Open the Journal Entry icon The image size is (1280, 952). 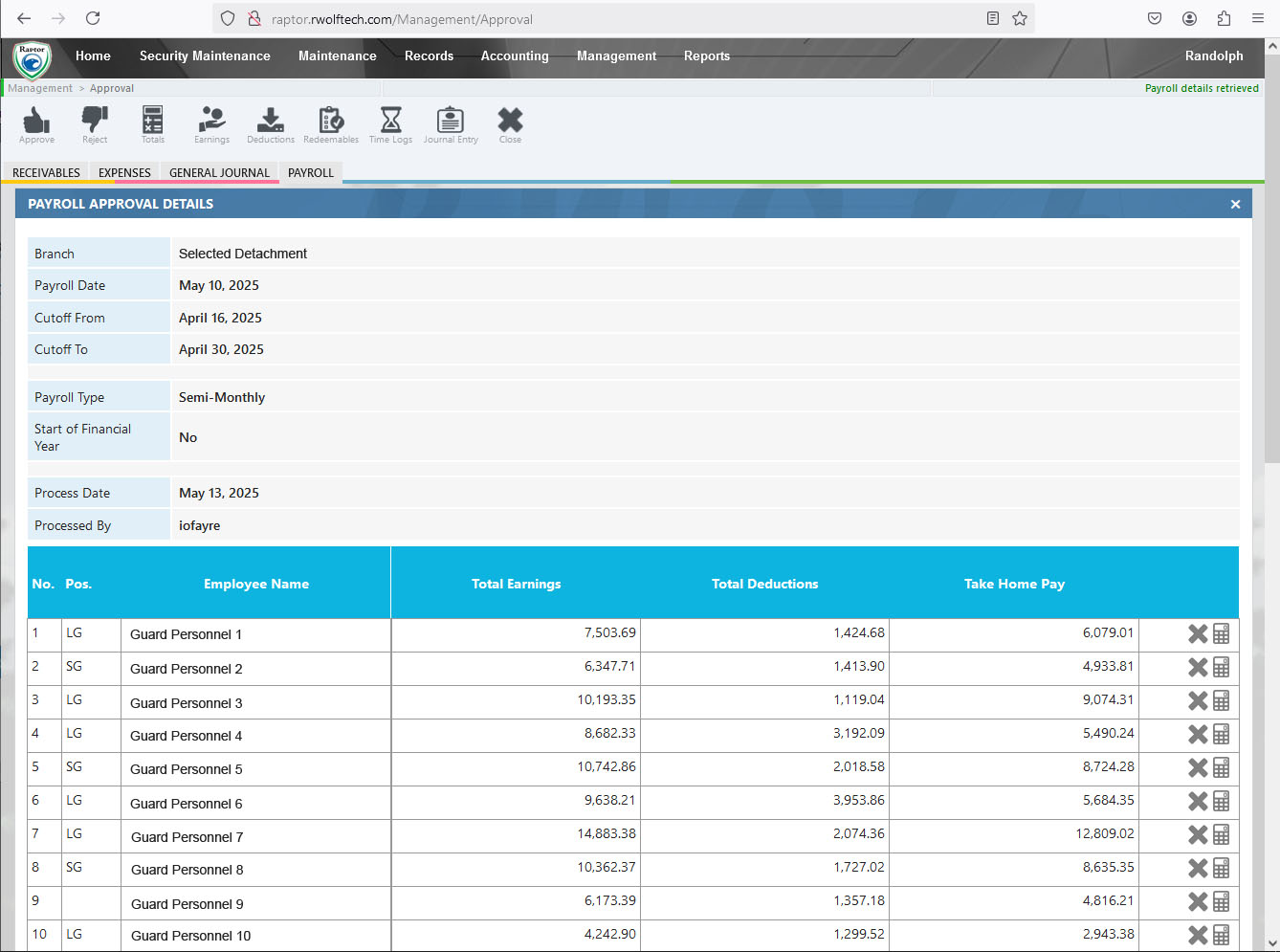point(451,122)
